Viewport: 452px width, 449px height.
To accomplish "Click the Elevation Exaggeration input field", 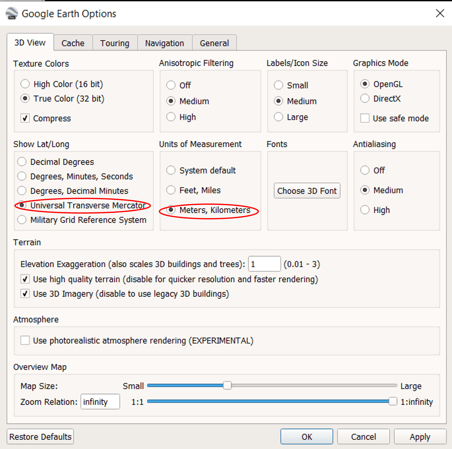I will point(264,264).
